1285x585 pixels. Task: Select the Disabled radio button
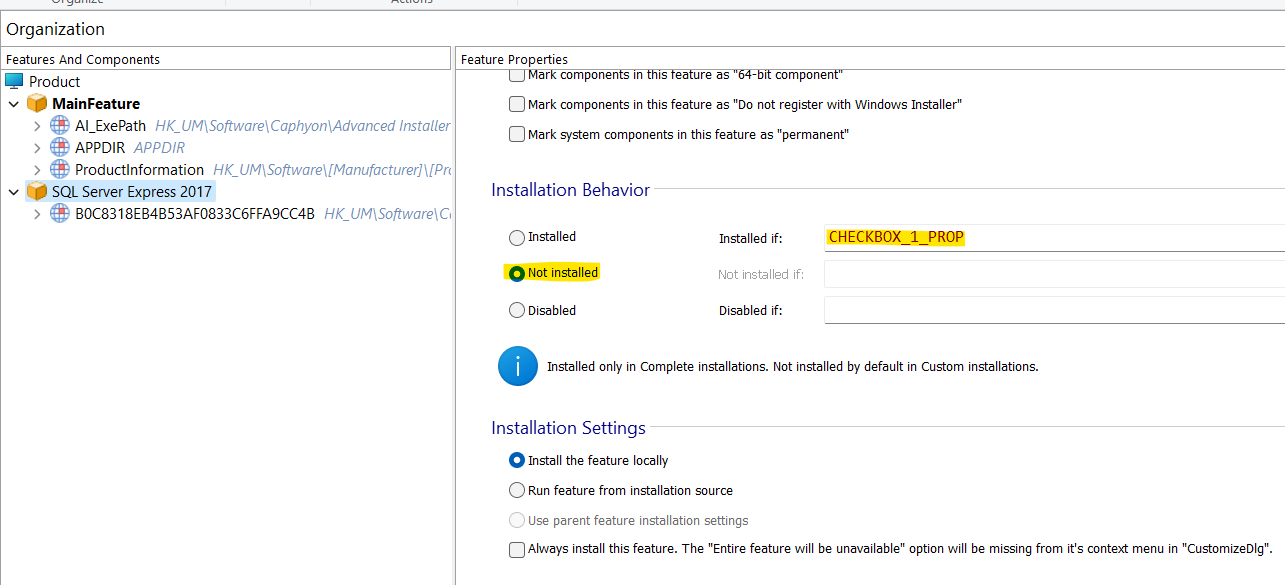pos(517,310)
